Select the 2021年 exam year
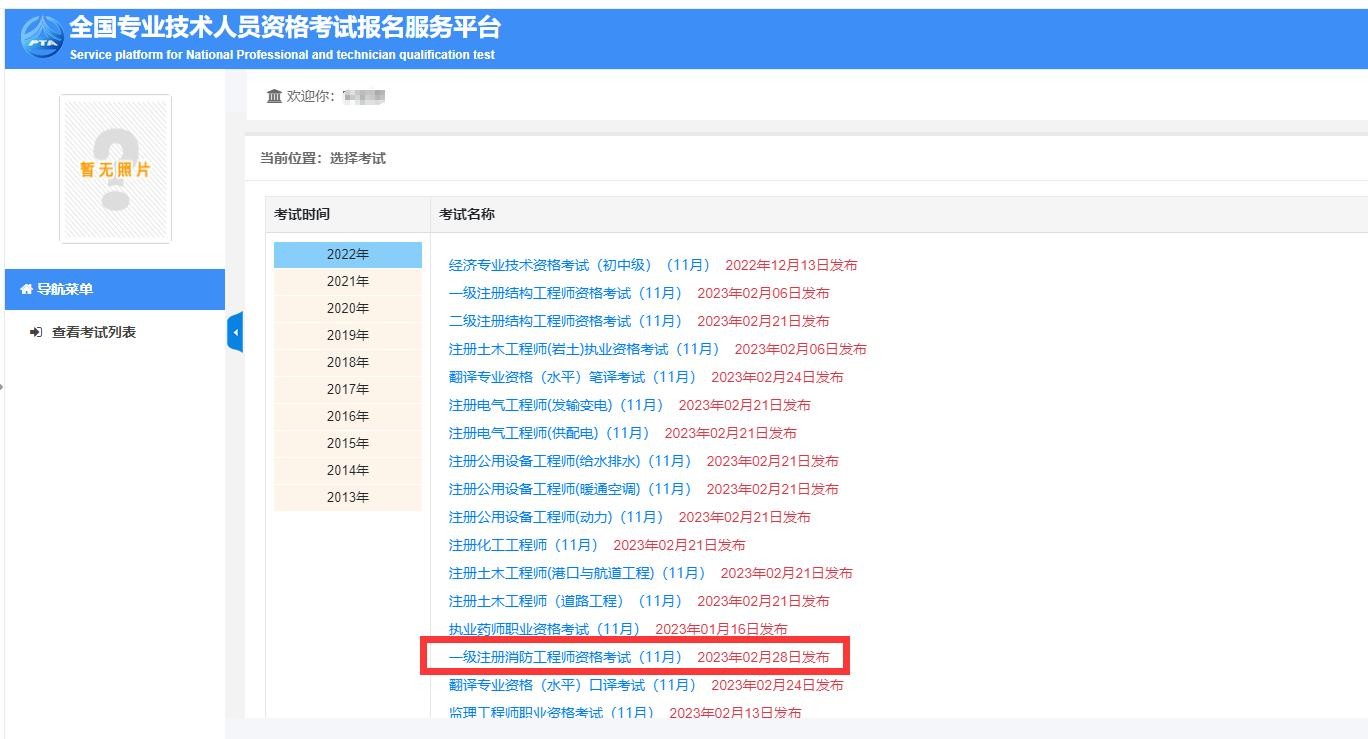Viewport: 1368px width, 739px height. tap(347, 281)
